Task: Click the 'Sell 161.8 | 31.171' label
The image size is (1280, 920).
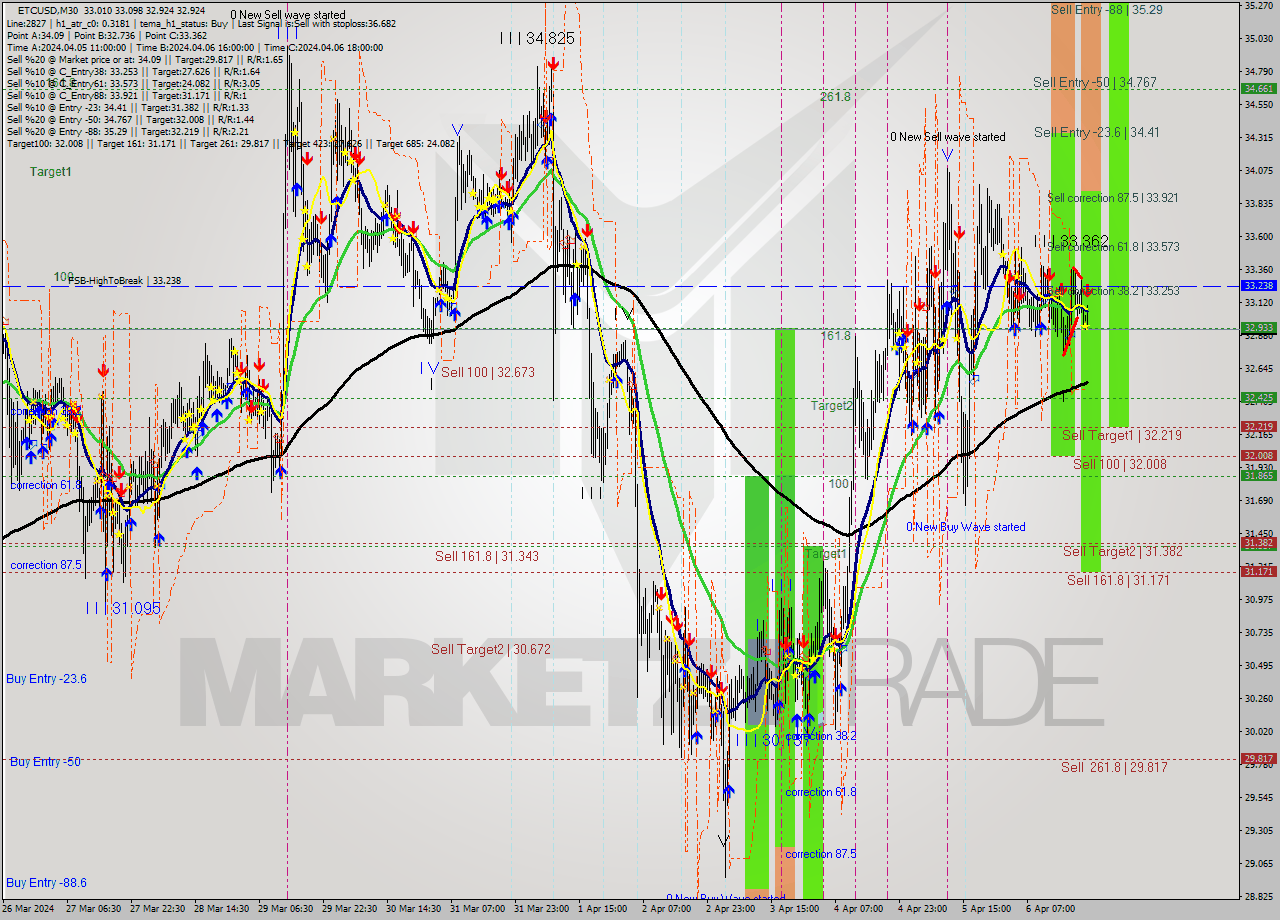Action: coord(1118,580)
